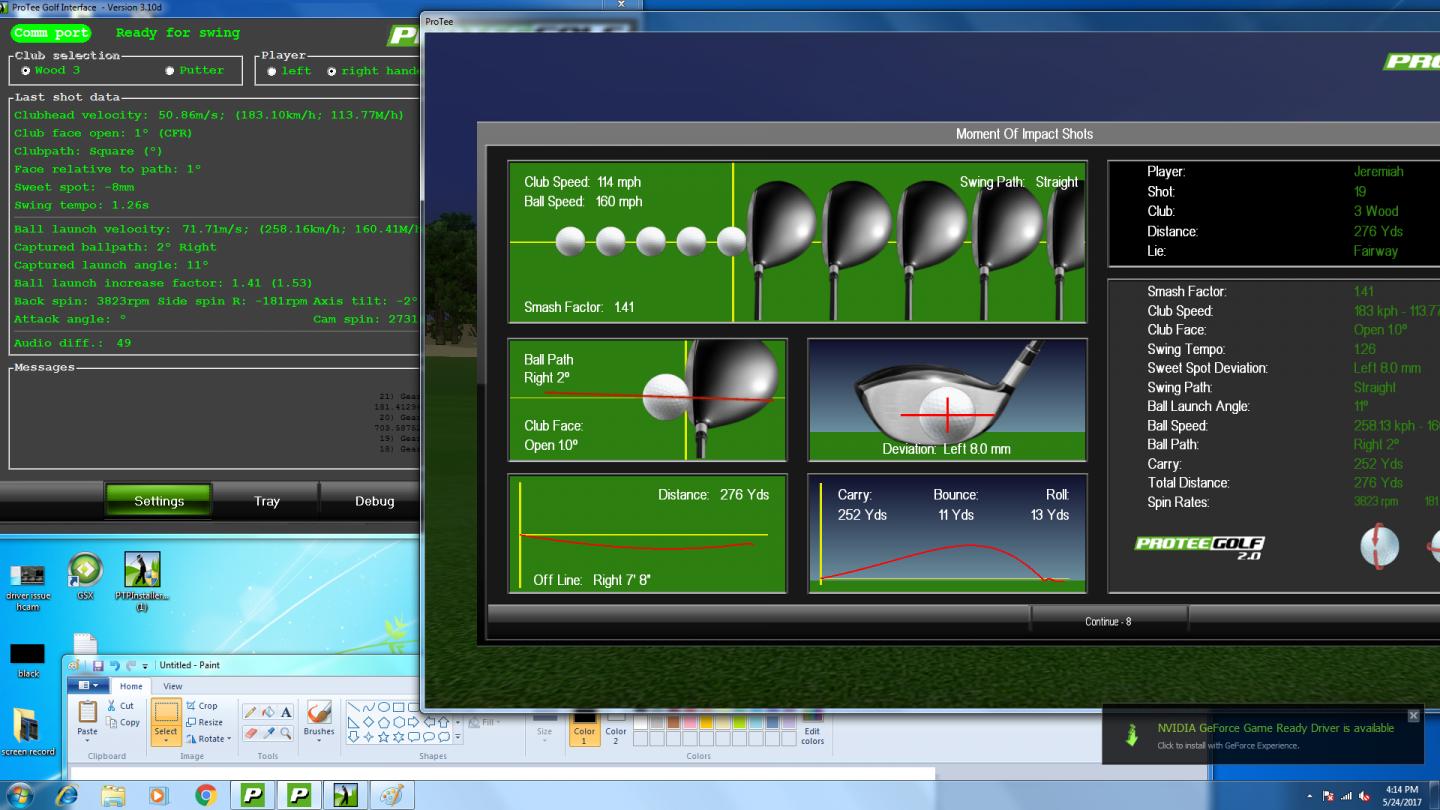Image resolution: width=1440 pixels, height=810 pixels.
Task: Switch to the Home tab in Paint
Action: coord(131,686)
